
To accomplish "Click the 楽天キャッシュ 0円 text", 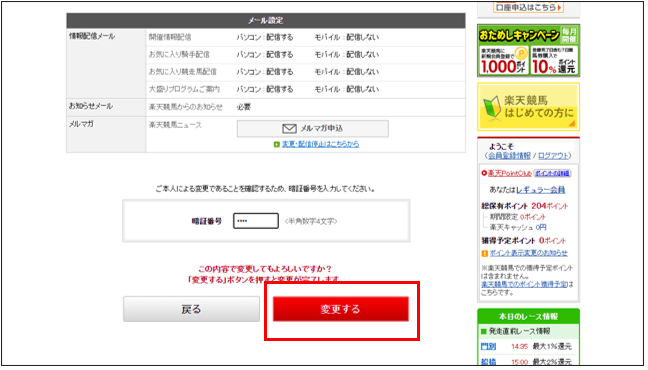I will click(x=518, y=227).
